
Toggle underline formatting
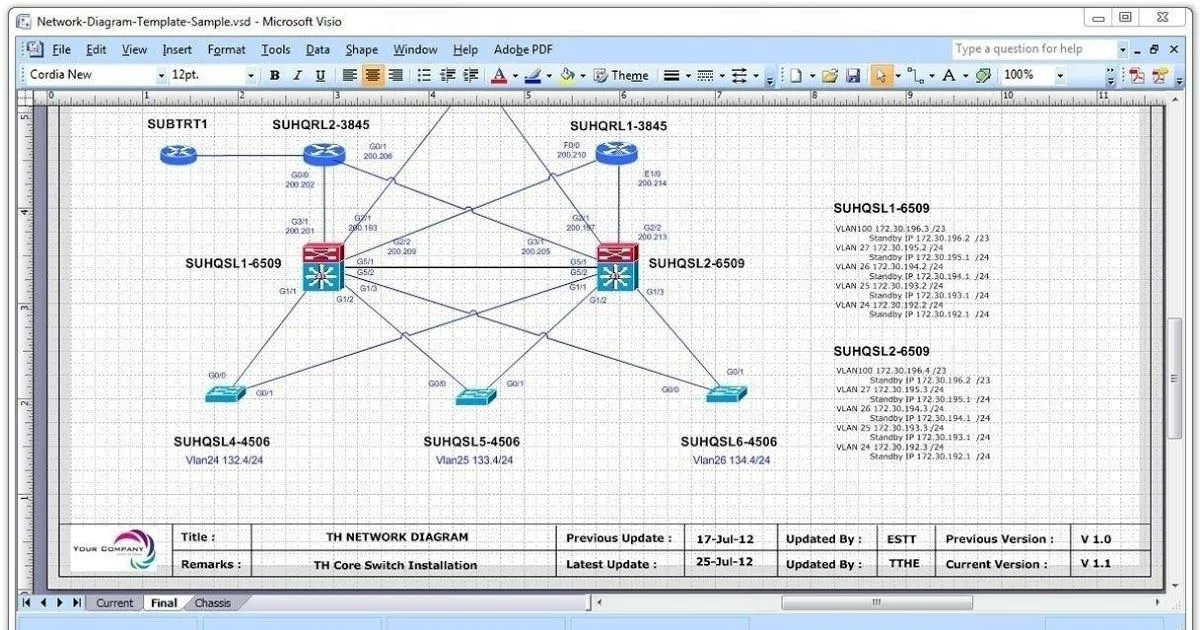click(x=320, y=75)
